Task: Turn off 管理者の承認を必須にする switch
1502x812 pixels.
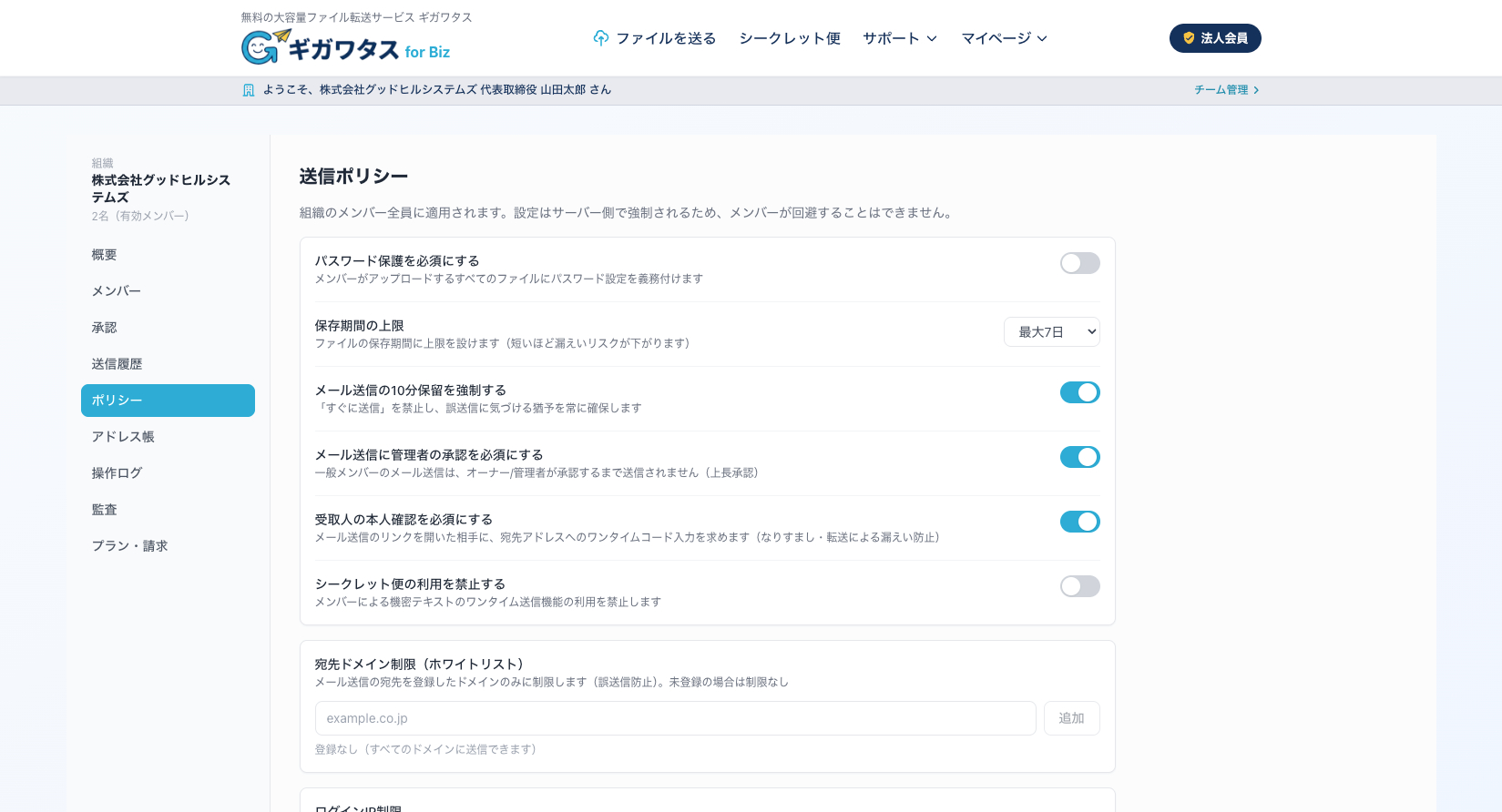Action: [1079, 457]
